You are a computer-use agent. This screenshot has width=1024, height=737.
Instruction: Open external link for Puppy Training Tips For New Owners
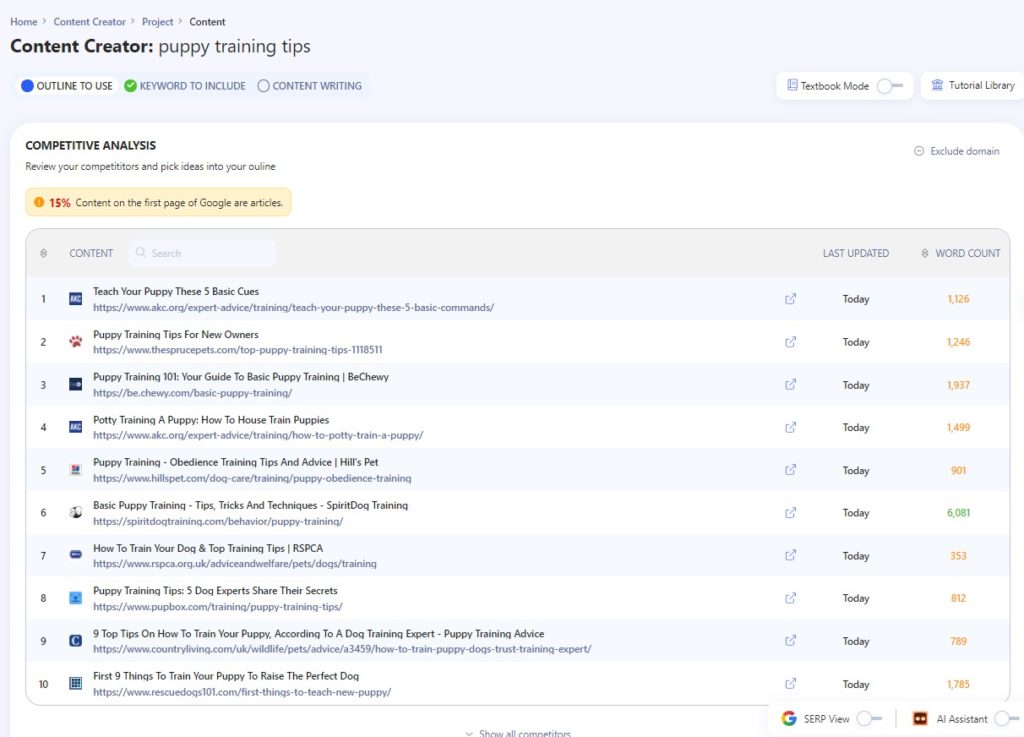pos(790,342)
